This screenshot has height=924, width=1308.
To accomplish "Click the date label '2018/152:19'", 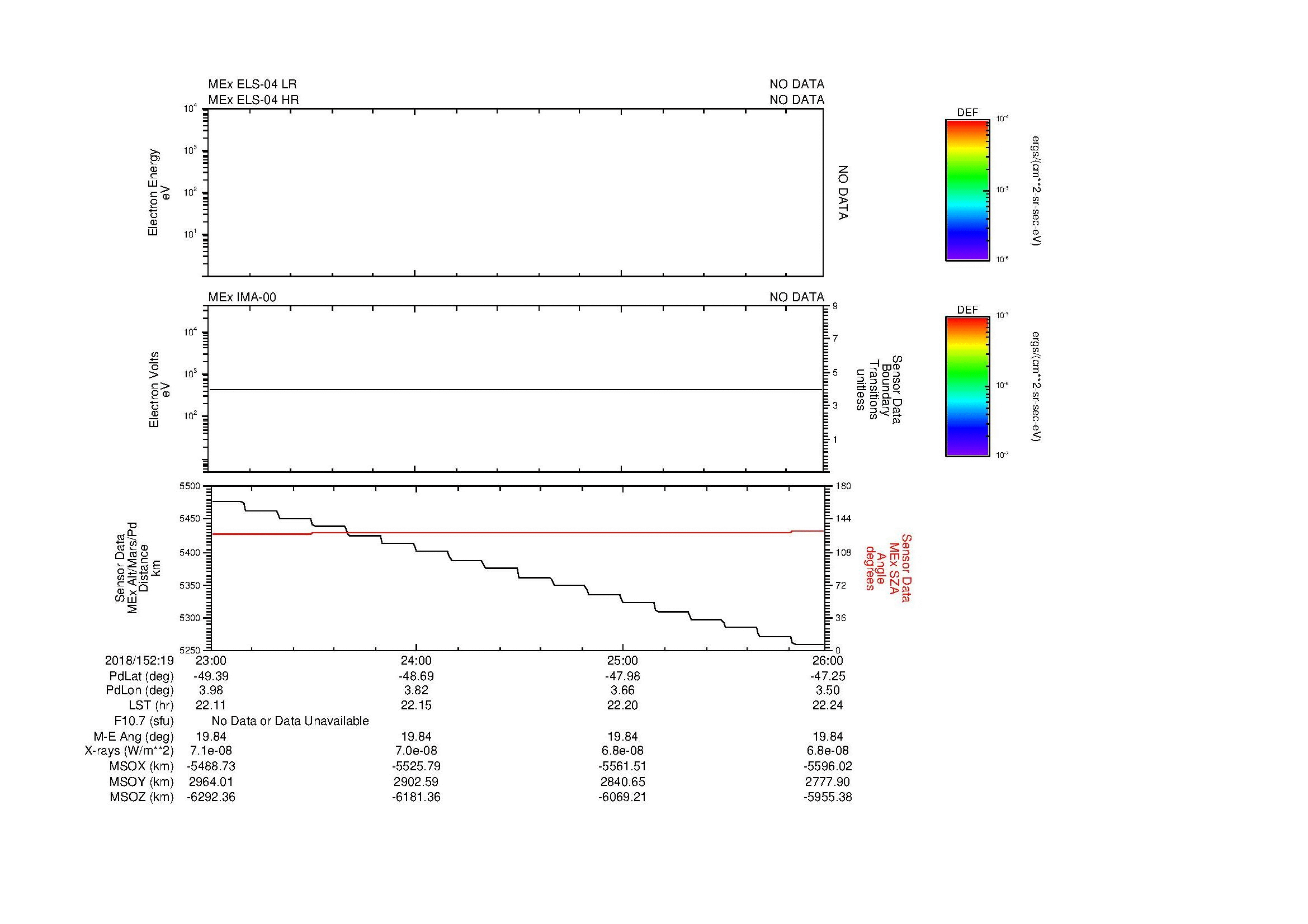I will click(x=139, y=660).
